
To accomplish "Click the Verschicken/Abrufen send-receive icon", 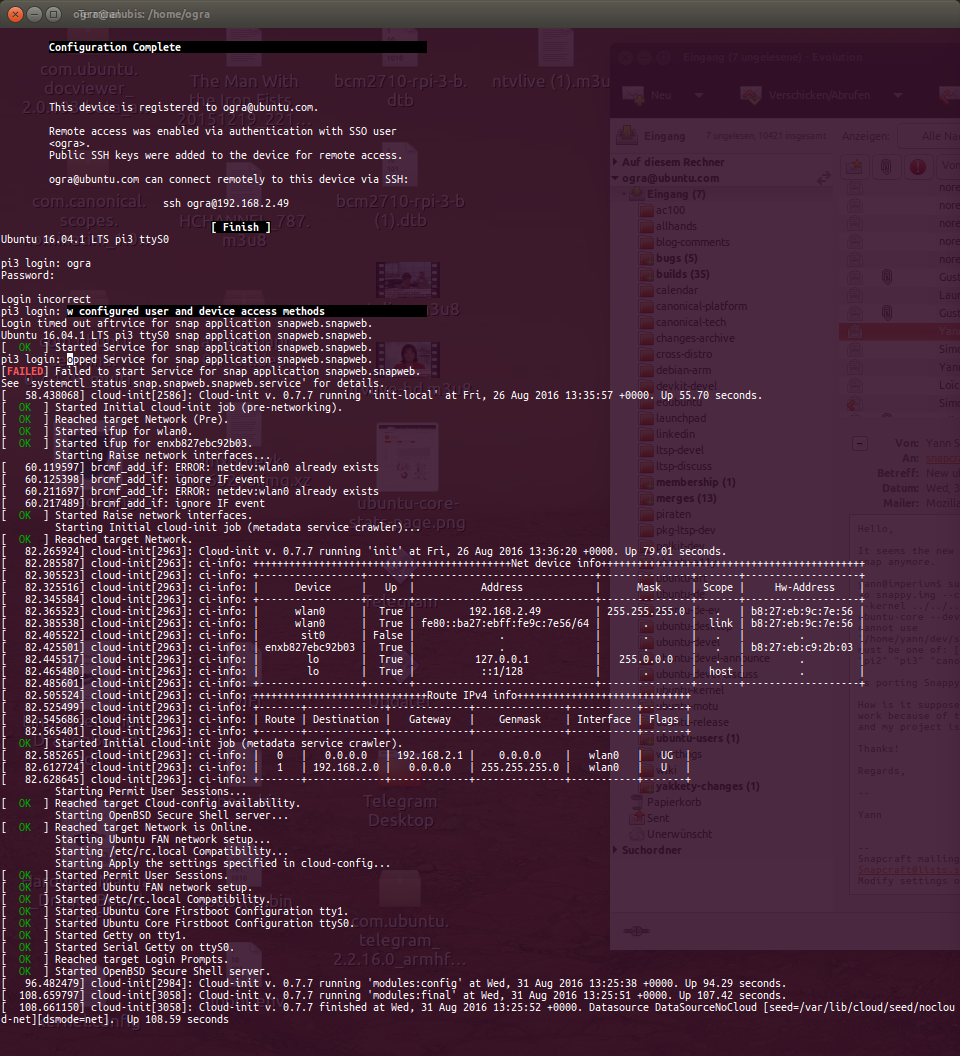I will tap(751, 95).
